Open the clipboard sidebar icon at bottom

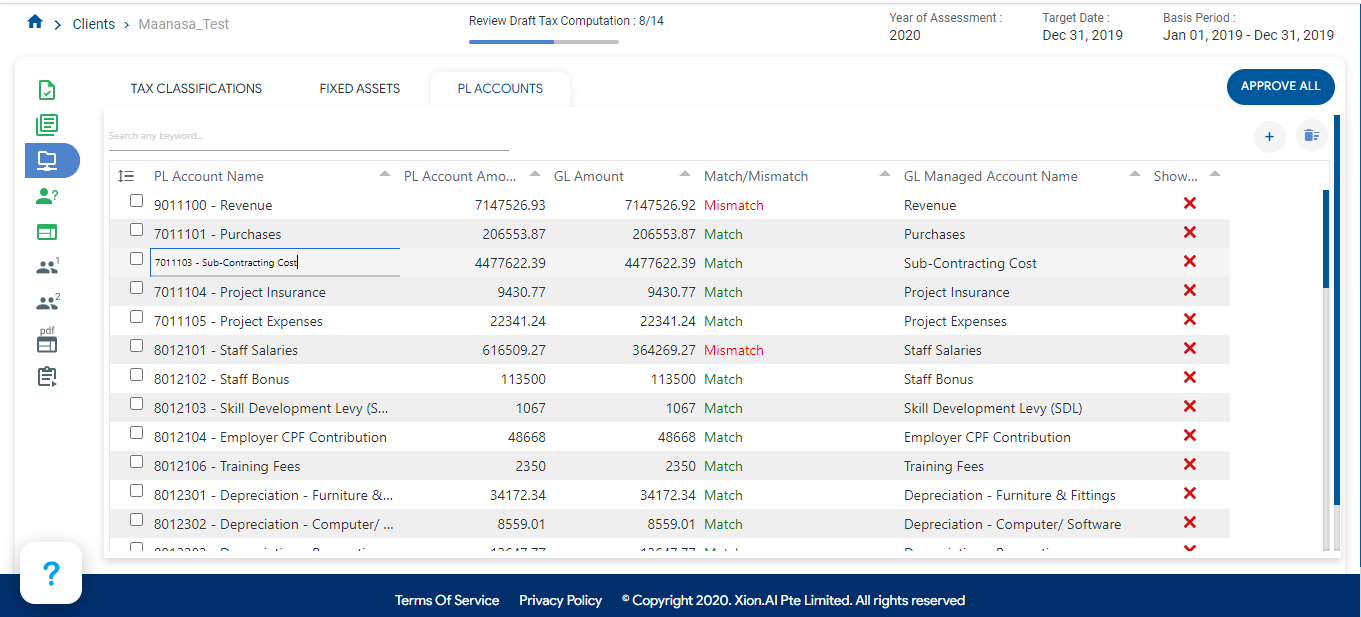coord(47,377)
